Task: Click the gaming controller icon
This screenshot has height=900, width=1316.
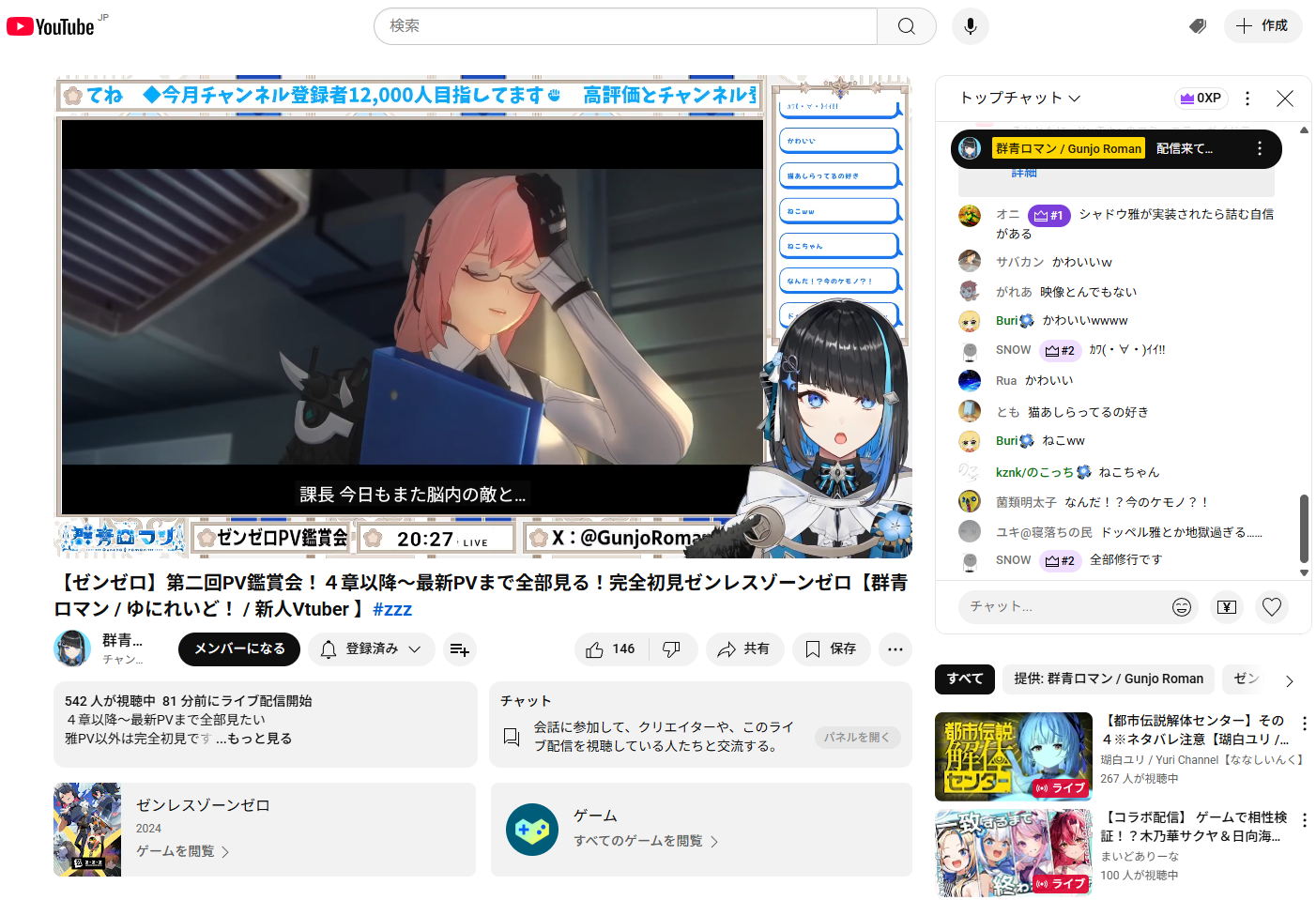Action: click(x=532, y=830)
